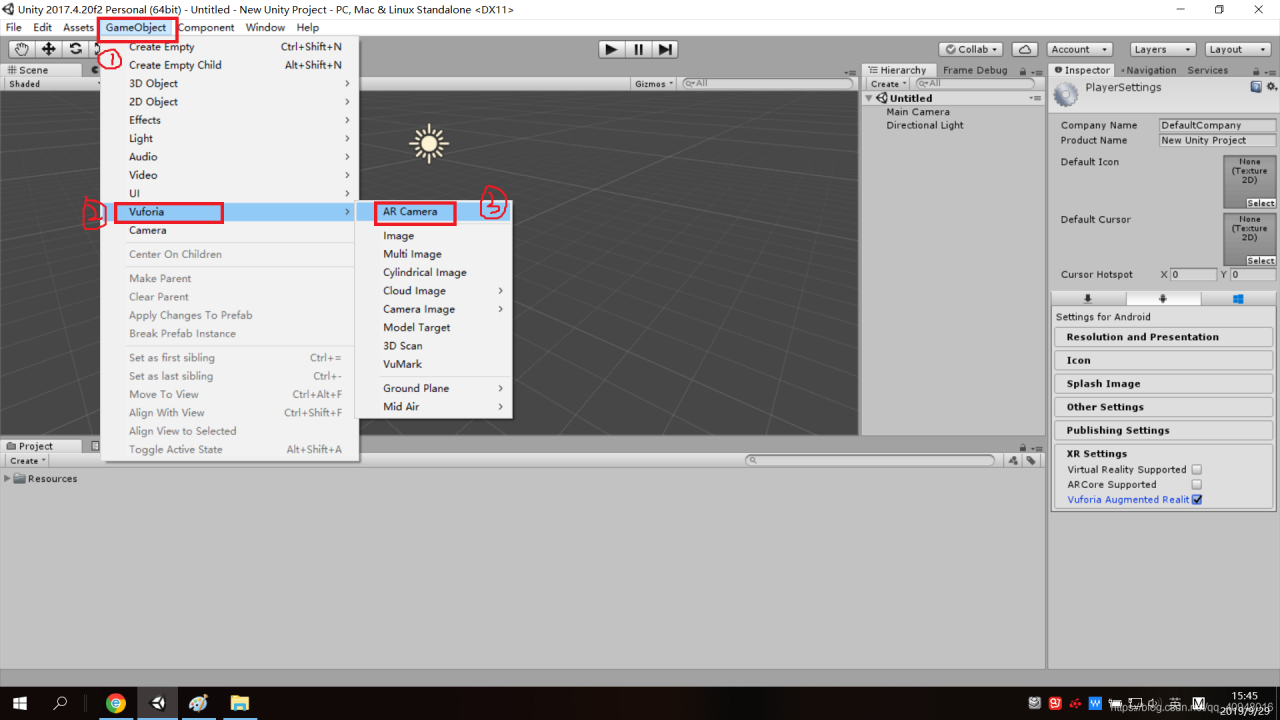Open the Untitled scene options menu icon
Screen dimensions: 1280x720
(1036, 98)
